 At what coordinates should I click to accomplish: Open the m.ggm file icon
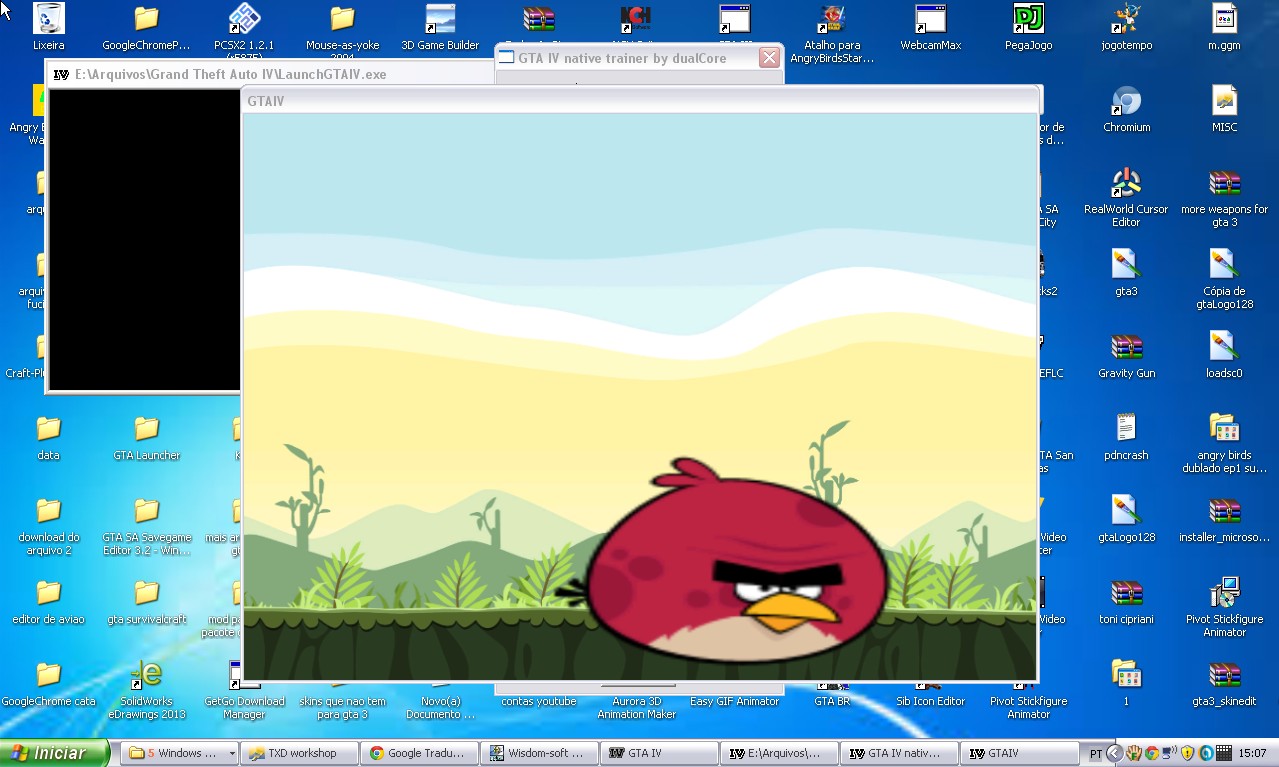click(x=1224, y=19)
